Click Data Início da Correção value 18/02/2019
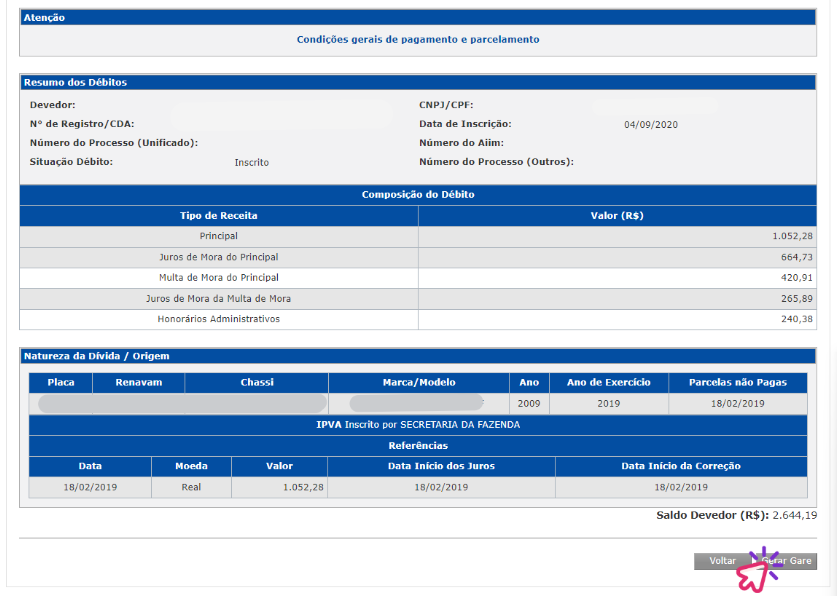Image resolution: width=837 pixels, height=596 pixels. (x=681, y=487)
